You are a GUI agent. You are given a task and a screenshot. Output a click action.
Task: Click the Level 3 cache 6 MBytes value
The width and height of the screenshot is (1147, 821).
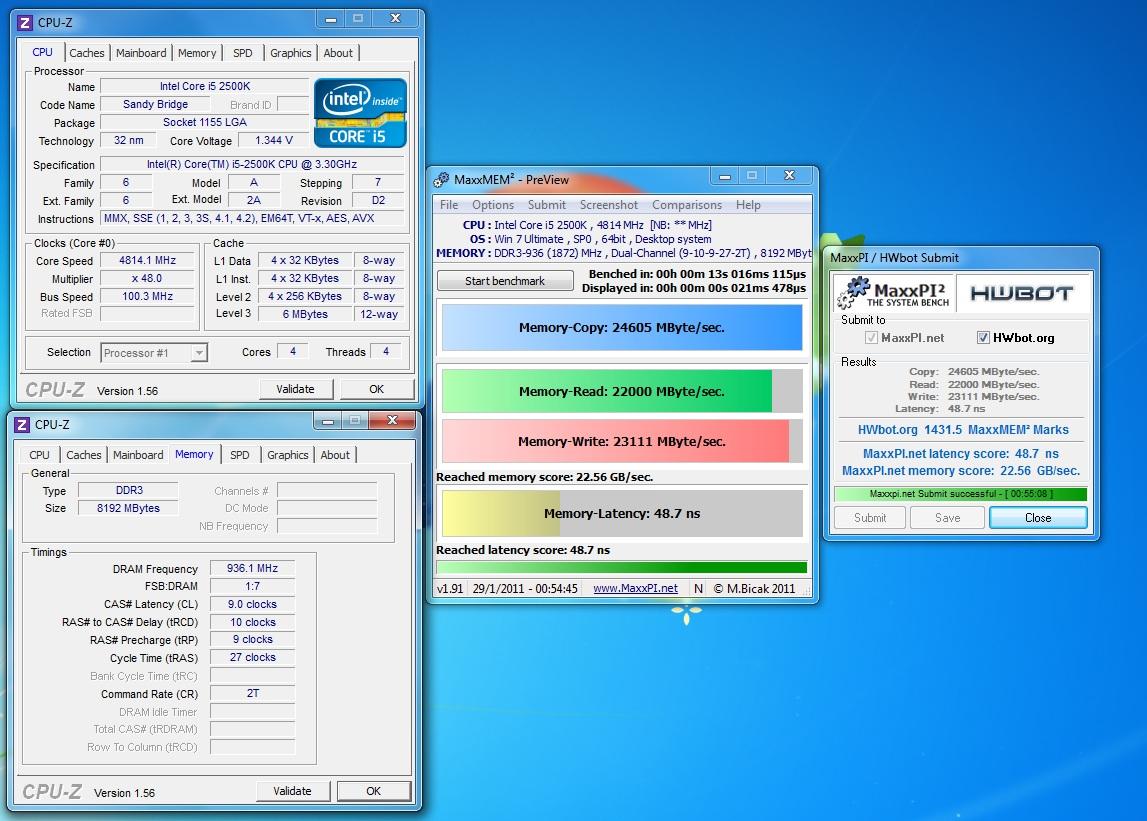point(305,314)
